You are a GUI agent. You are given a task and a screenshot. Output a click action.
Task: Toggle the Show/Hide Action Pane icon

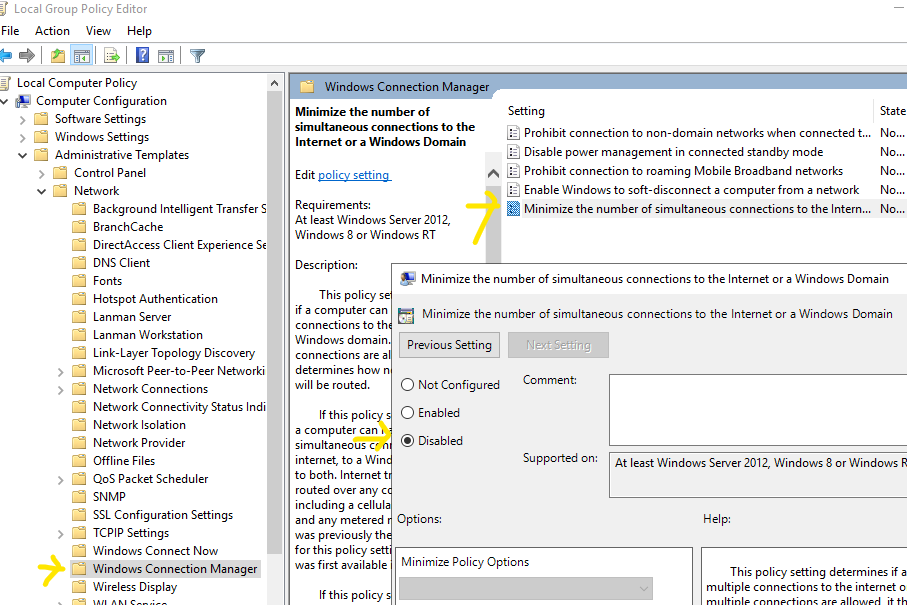pos(166,56)
